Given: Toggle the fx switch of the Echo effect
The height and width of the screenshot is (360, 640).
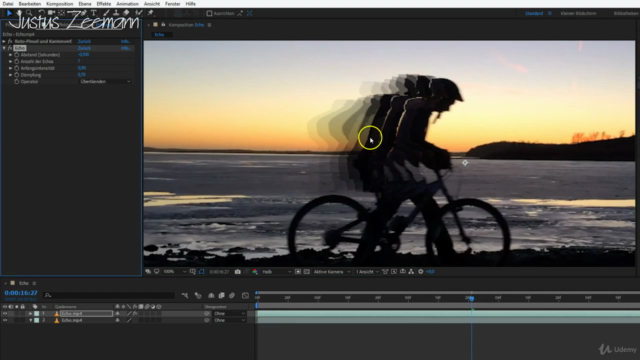Looking at the screenshot, I should (10, 48).
